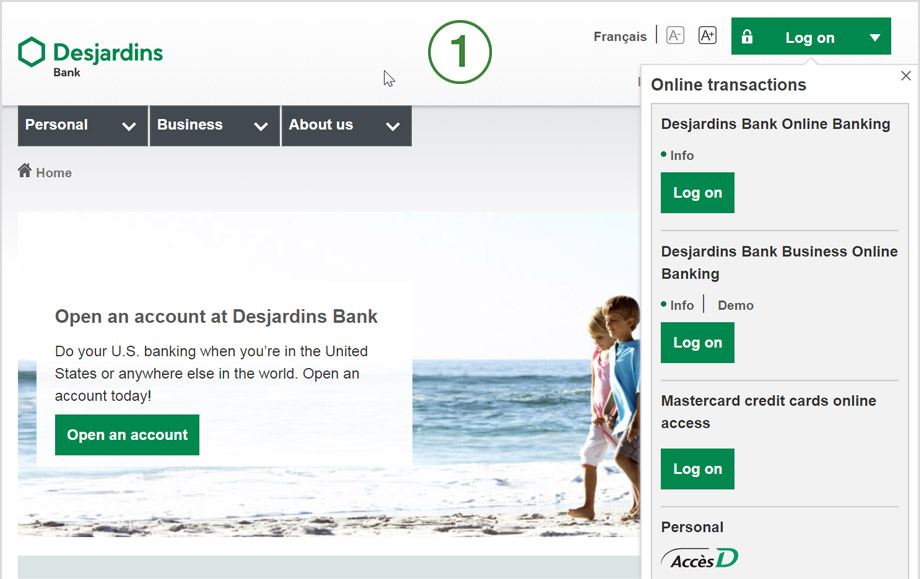Click the Desjardins Bank hexagon logo
The height and width of the screenshot is (579, 920).
pos(31,52)
